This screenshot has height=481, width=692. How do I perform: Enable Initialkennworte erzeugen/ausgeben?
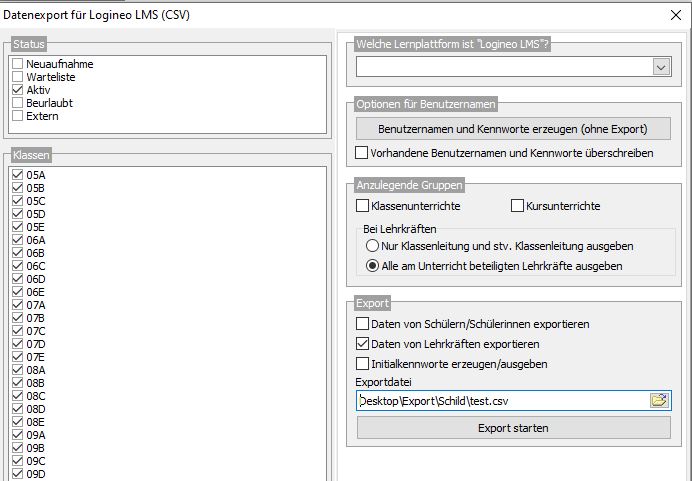click(362, 364)
